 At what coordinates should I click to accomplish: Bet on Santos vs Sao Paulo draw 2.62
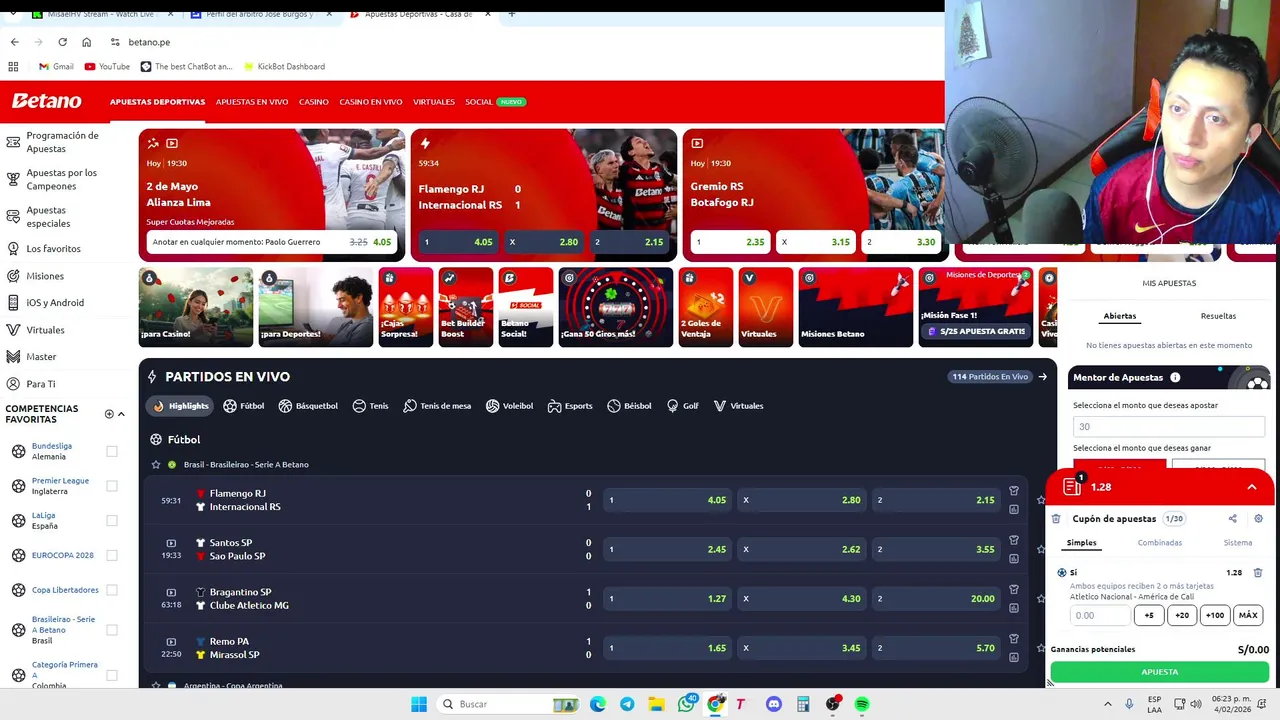[801, 549]
